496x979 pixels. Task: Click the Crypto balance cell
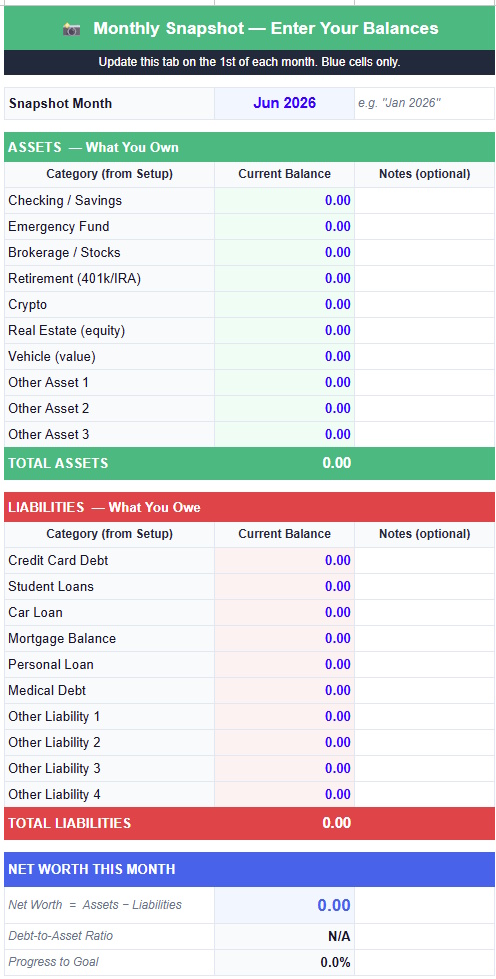coord(284,305)
